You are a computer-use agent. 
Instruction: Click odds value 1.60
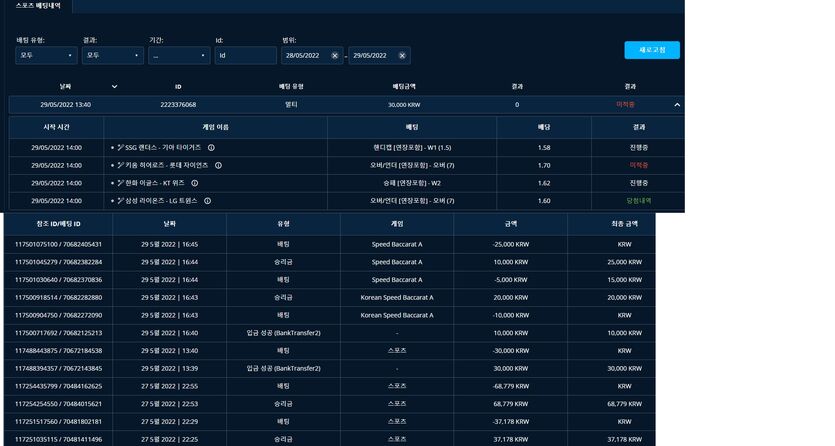[544, 201]
